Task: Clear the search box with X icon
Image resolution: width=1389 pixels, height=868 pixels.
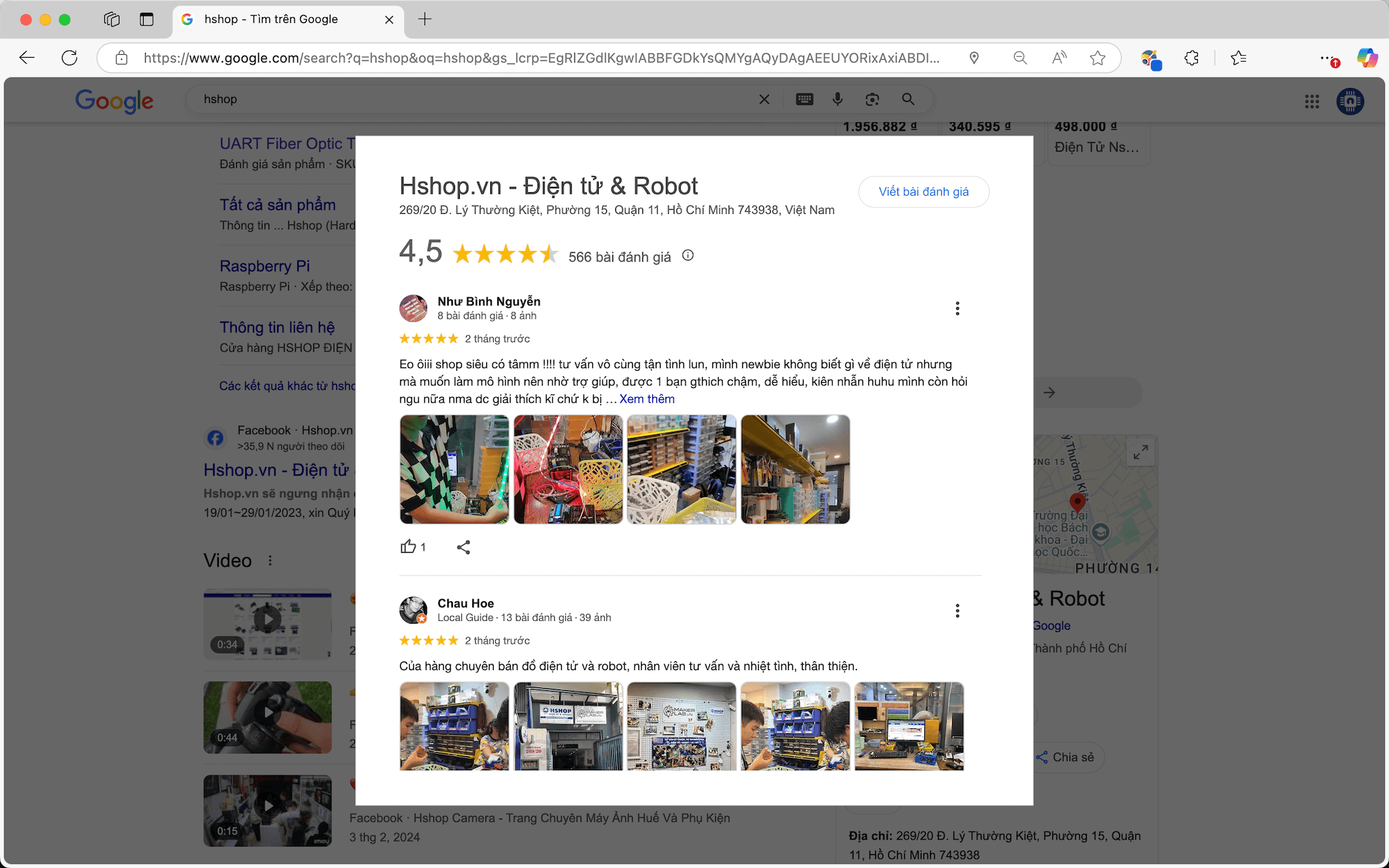Action: point(764,99)
